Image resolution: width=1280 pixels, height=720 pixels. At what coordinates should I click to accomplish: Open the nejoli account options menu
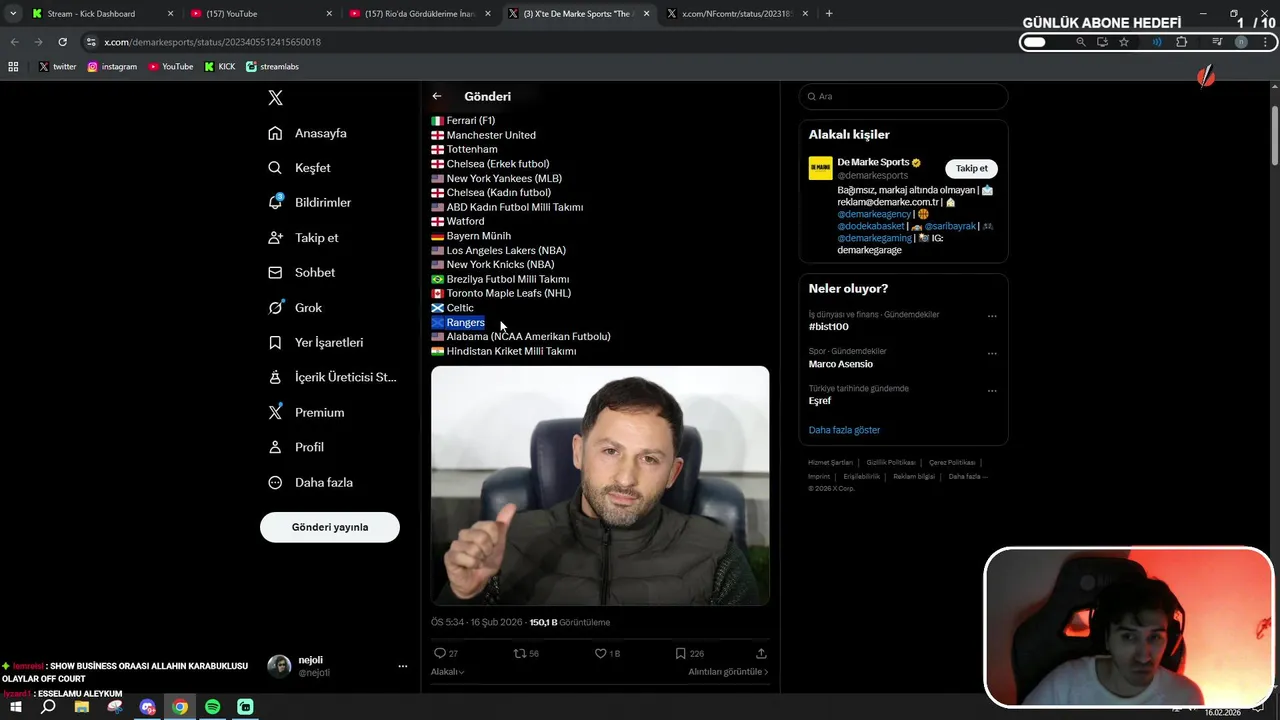pos(403,666)
